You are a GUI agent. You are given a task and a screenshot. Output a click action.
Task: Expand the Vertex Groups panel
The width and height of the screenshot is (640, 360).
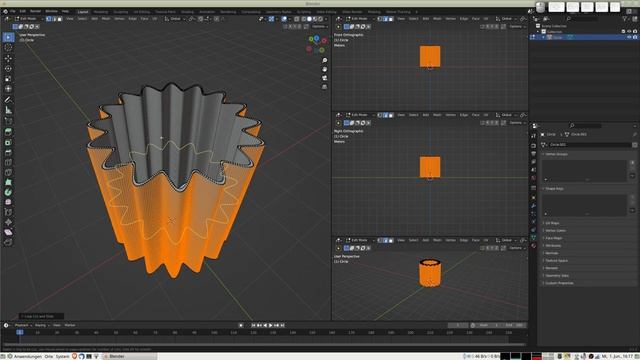click(x=556, y=154)
